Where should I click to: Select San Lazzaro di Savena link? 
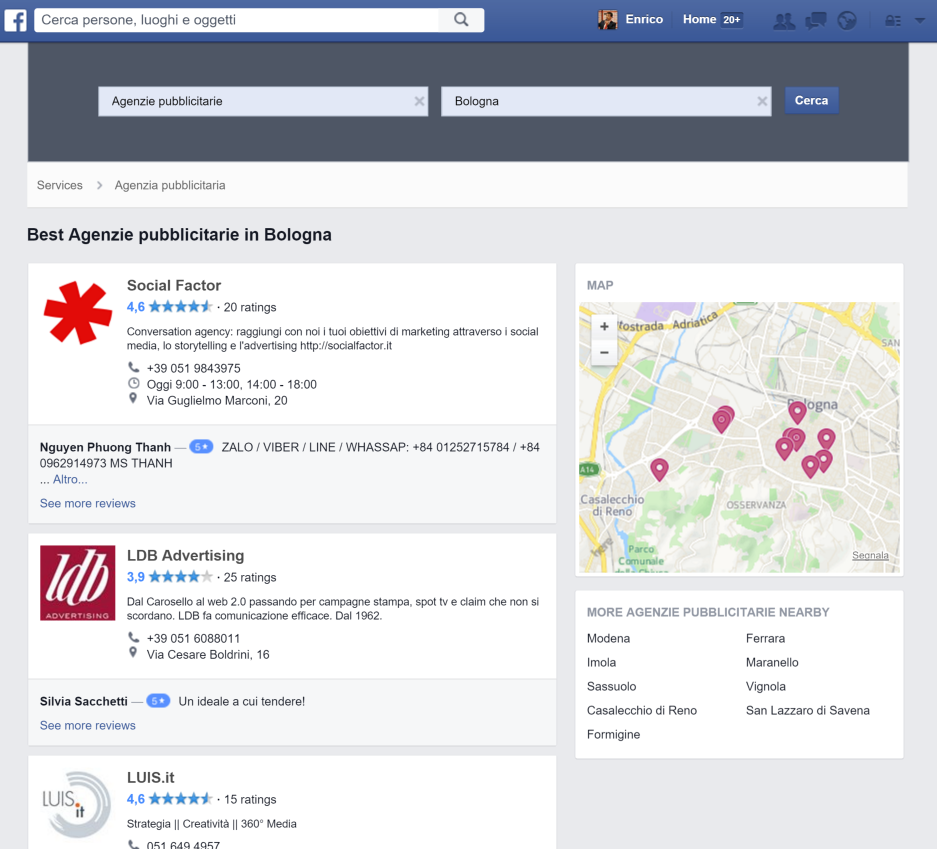tap(808, 710)
